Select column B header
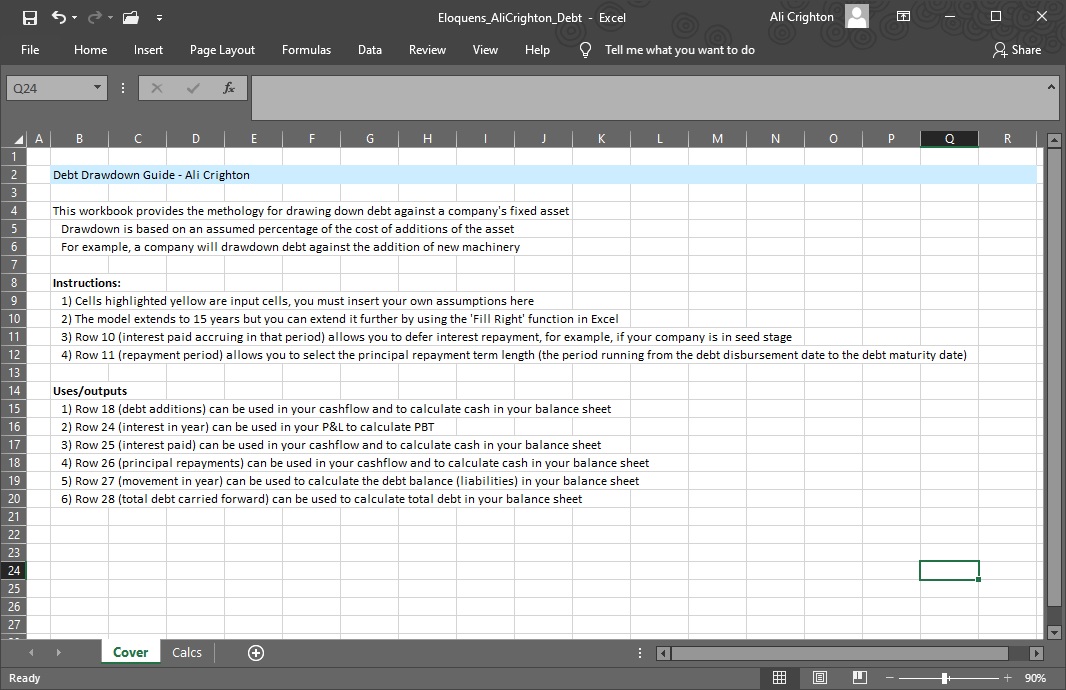The height and width of the screenshot is (690, 1066). point(80,139)
